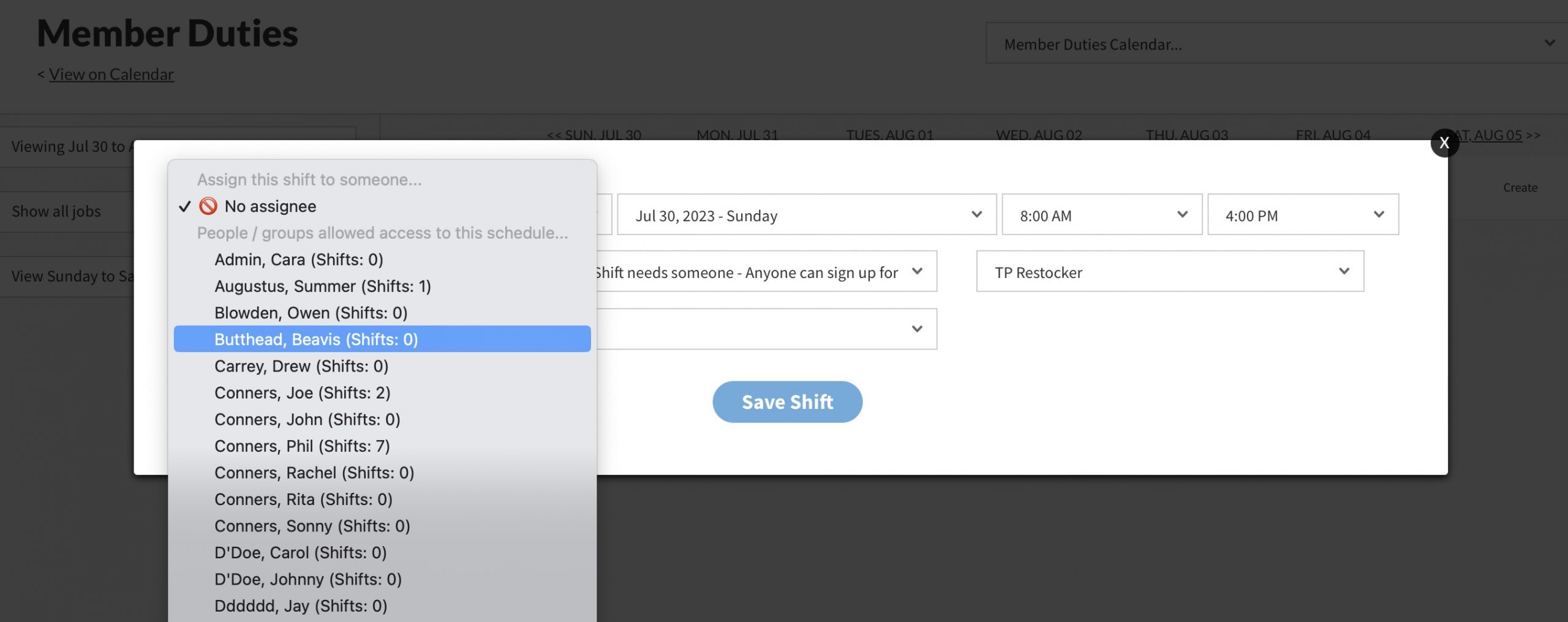Open the TP Restocker job dropdown
Image resolution: width=1568 pixels, height=622 pixels.
(x=1169, y=272)
